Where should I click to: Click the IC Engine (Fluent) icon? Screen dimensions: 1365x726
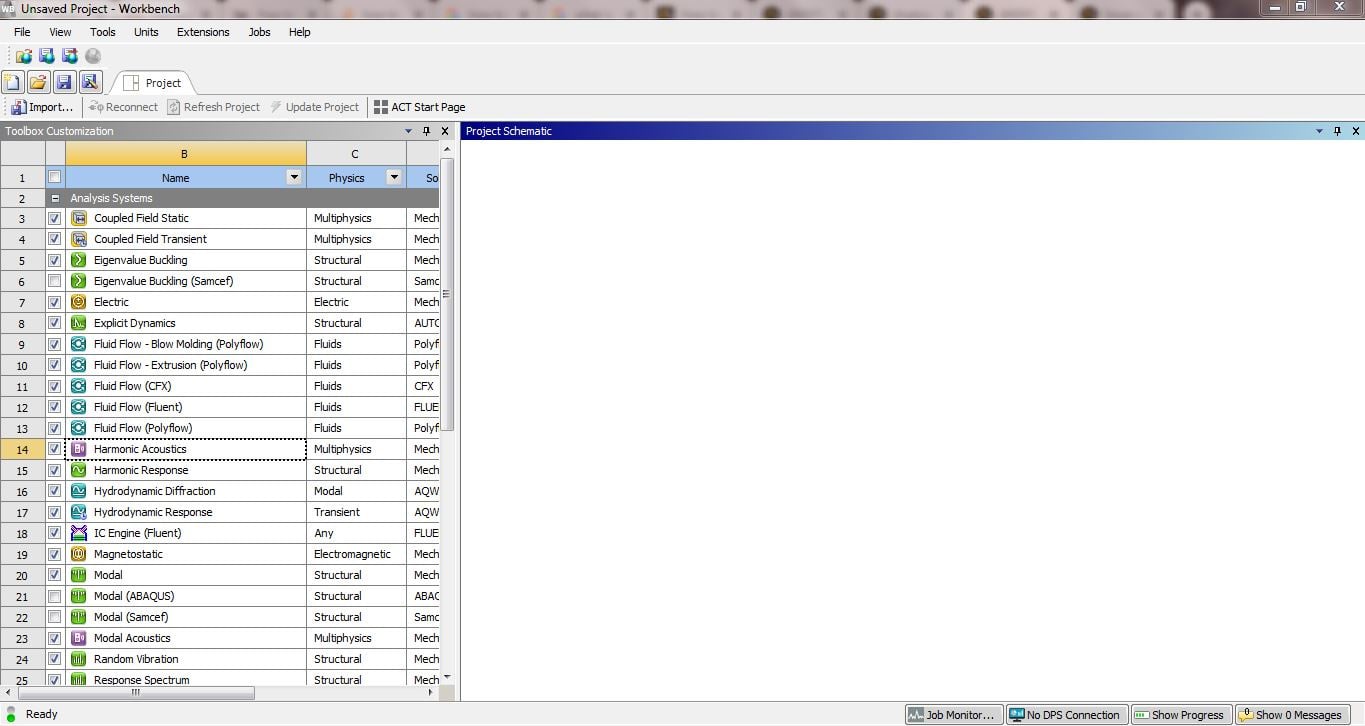pyautogui.click(x=79, y=533)
